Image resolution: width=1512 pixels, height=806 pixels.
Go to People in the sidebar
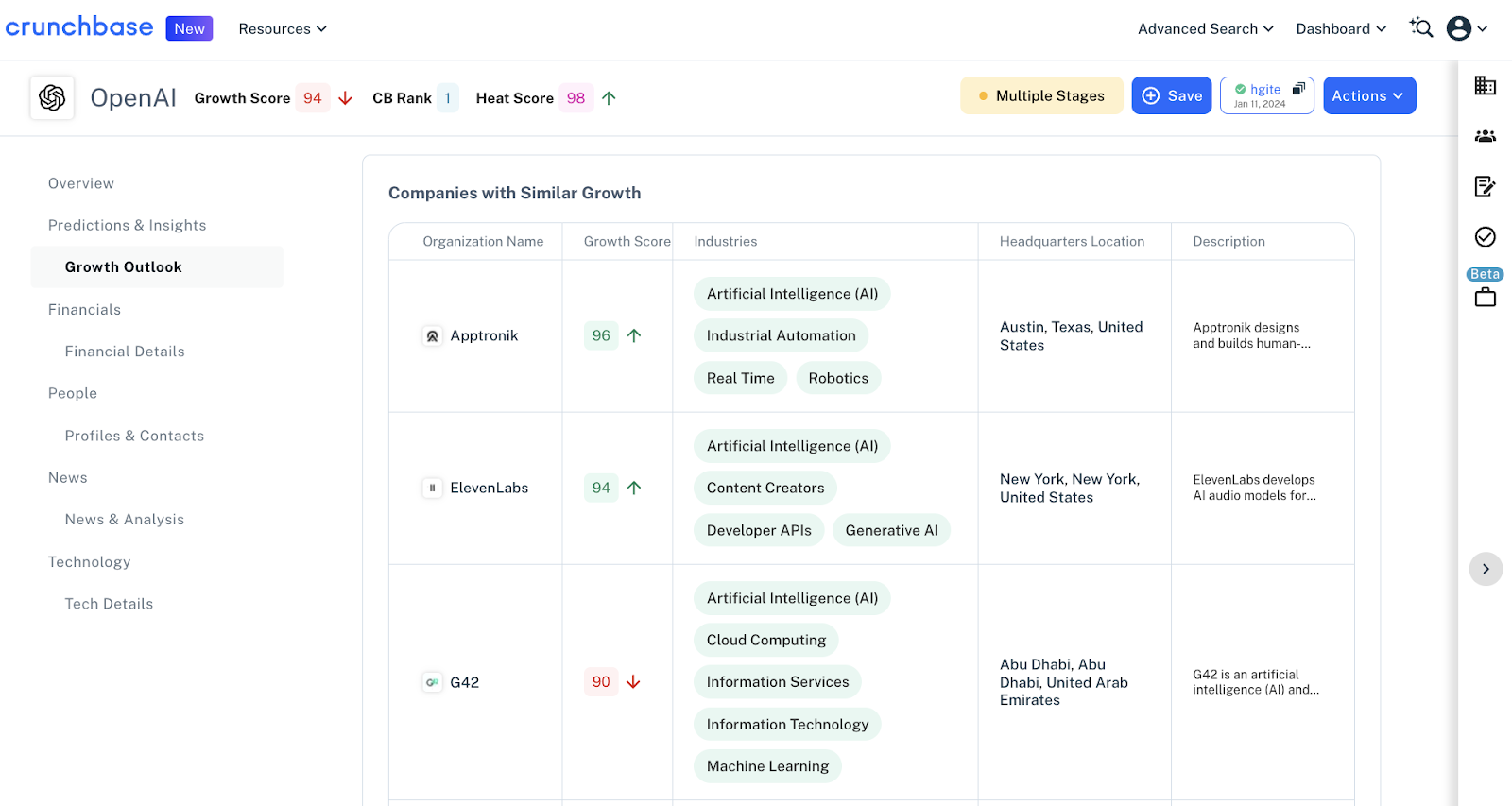73,393
